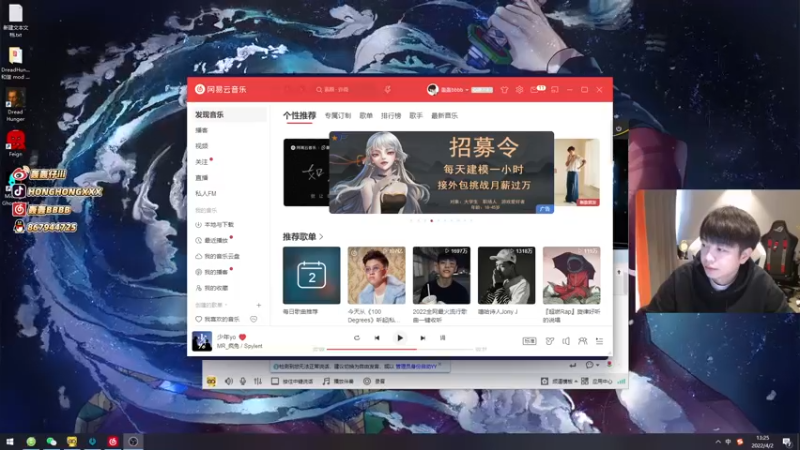Screen dimensions: 800x450
Task: Open the lyrics panel button
Action: pyautogui.click(x=442, y=338)
